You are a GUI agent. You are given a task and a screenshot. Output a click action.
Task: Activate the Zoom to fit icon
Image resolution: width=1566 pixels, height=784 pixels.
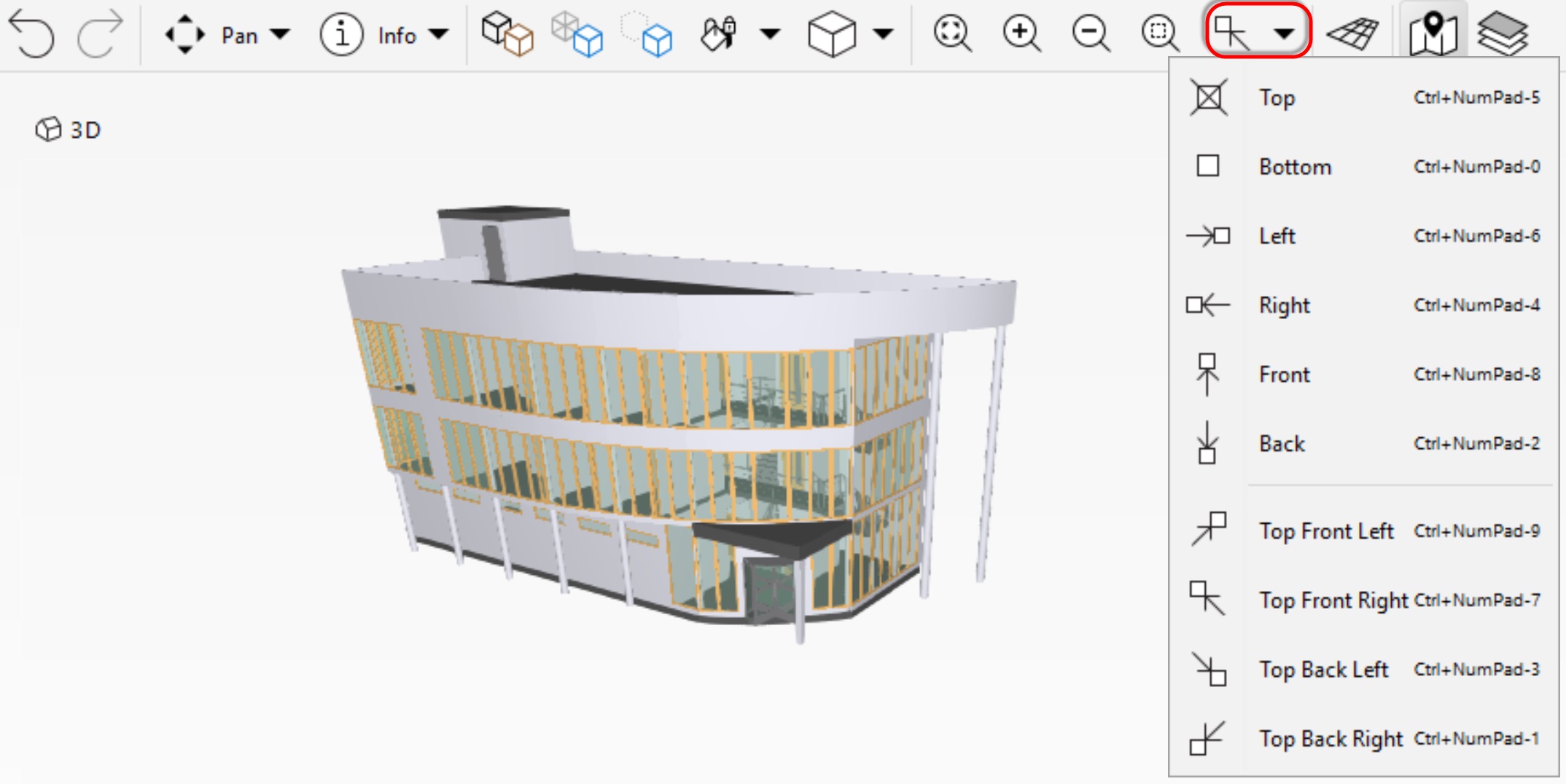(951, 33)
